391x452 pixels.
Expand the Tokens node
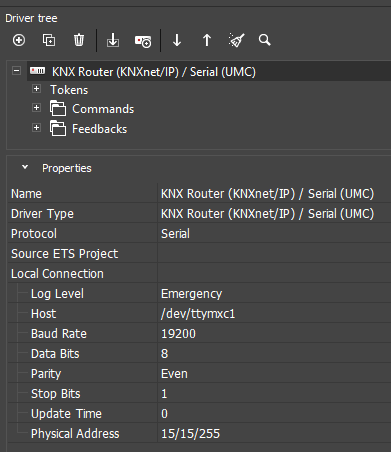36,89
